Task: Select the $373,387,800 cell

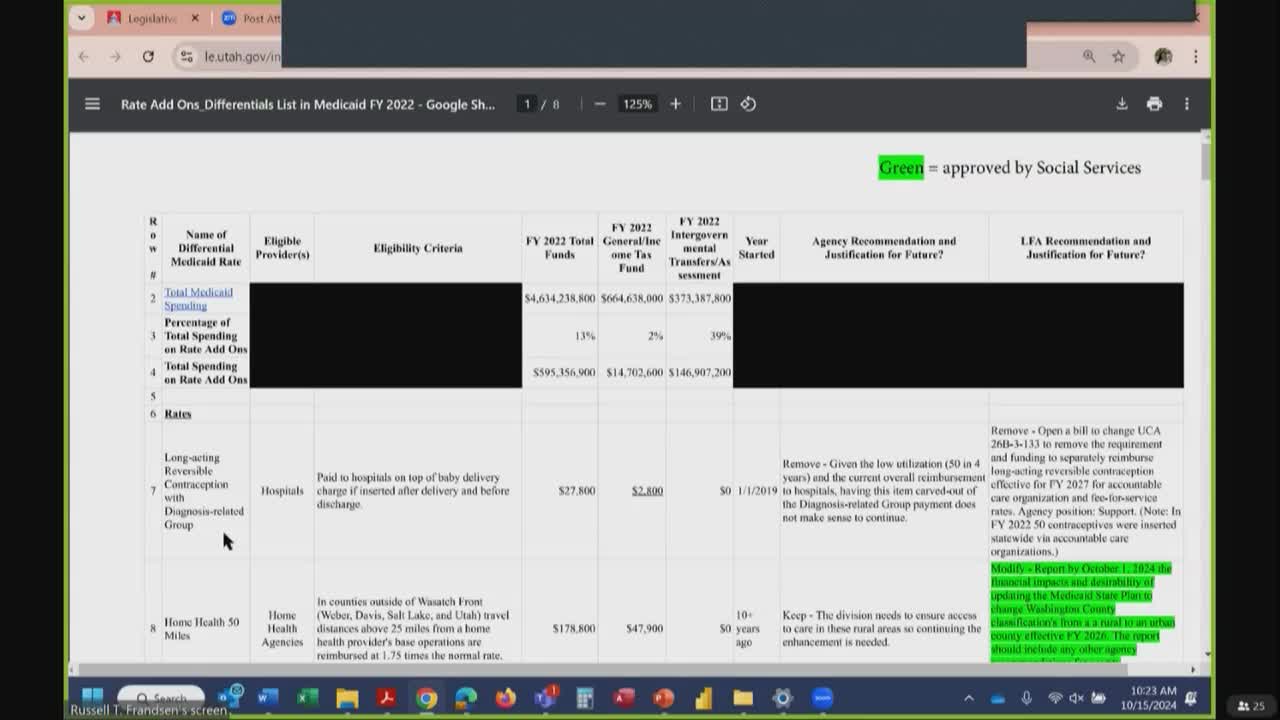Action: [x=699, y=298]
